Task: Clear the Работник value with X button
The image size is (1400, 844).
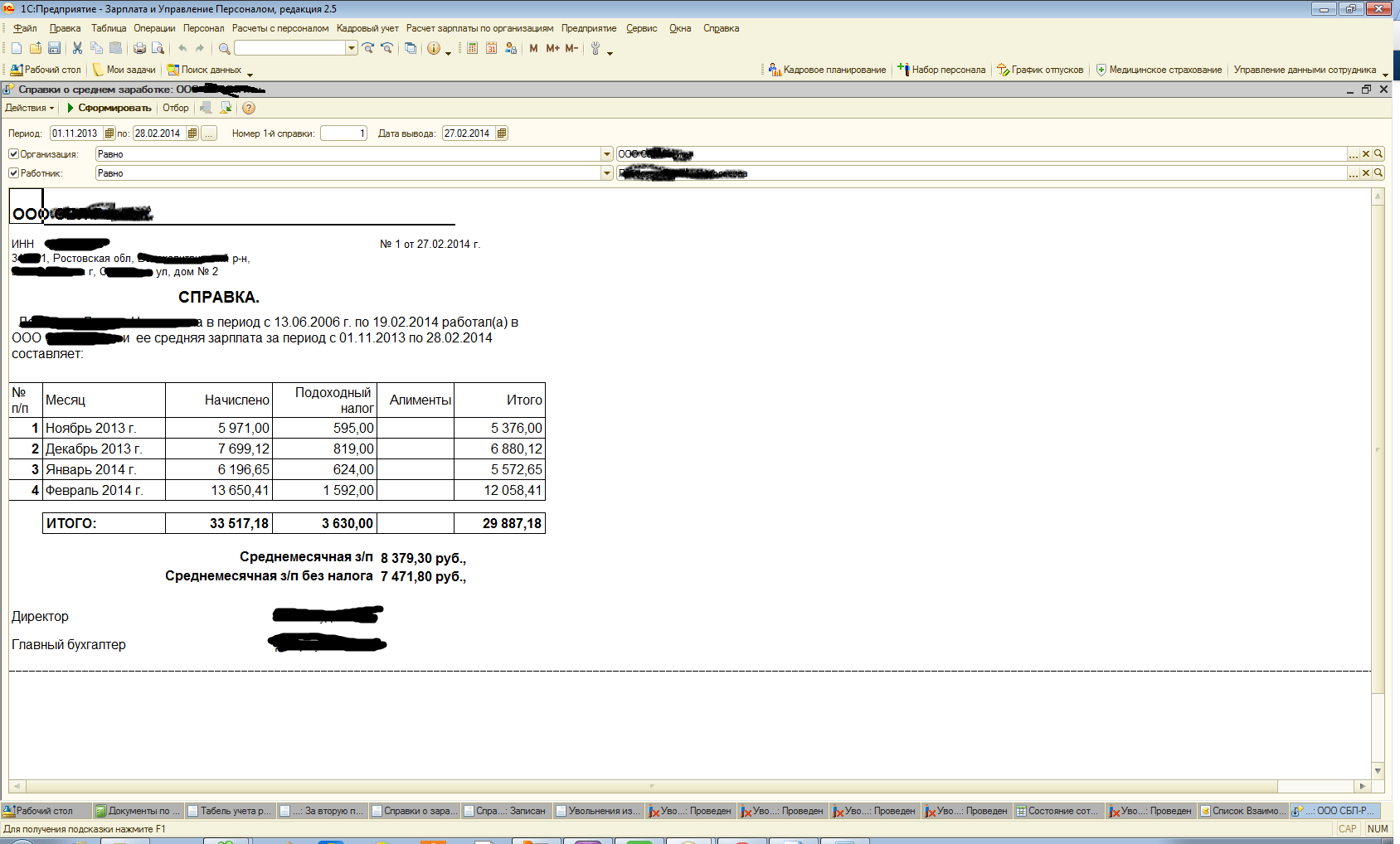Action: click(1366, 173)
